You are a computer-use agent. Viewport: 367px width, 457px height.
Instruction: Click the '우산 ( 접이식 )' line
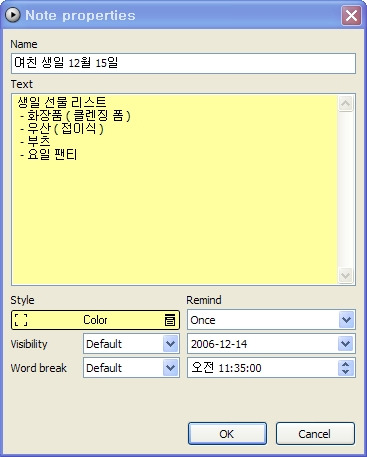tap(62, 129)
